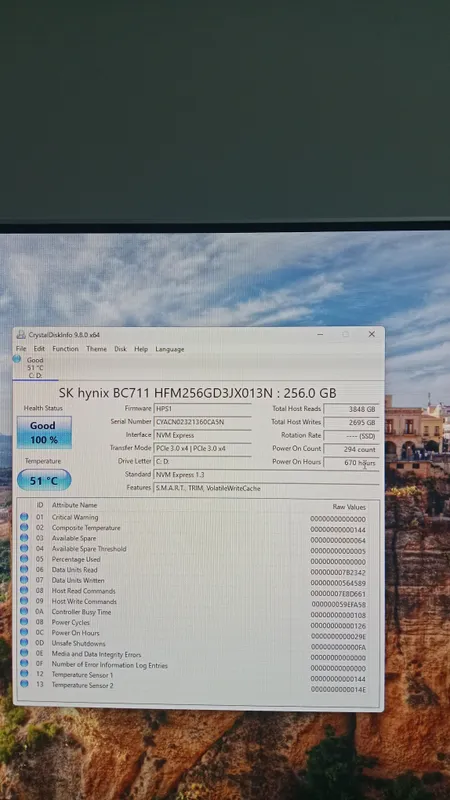Click the Critical Warning status circle icon

click(x=24, y=517)
